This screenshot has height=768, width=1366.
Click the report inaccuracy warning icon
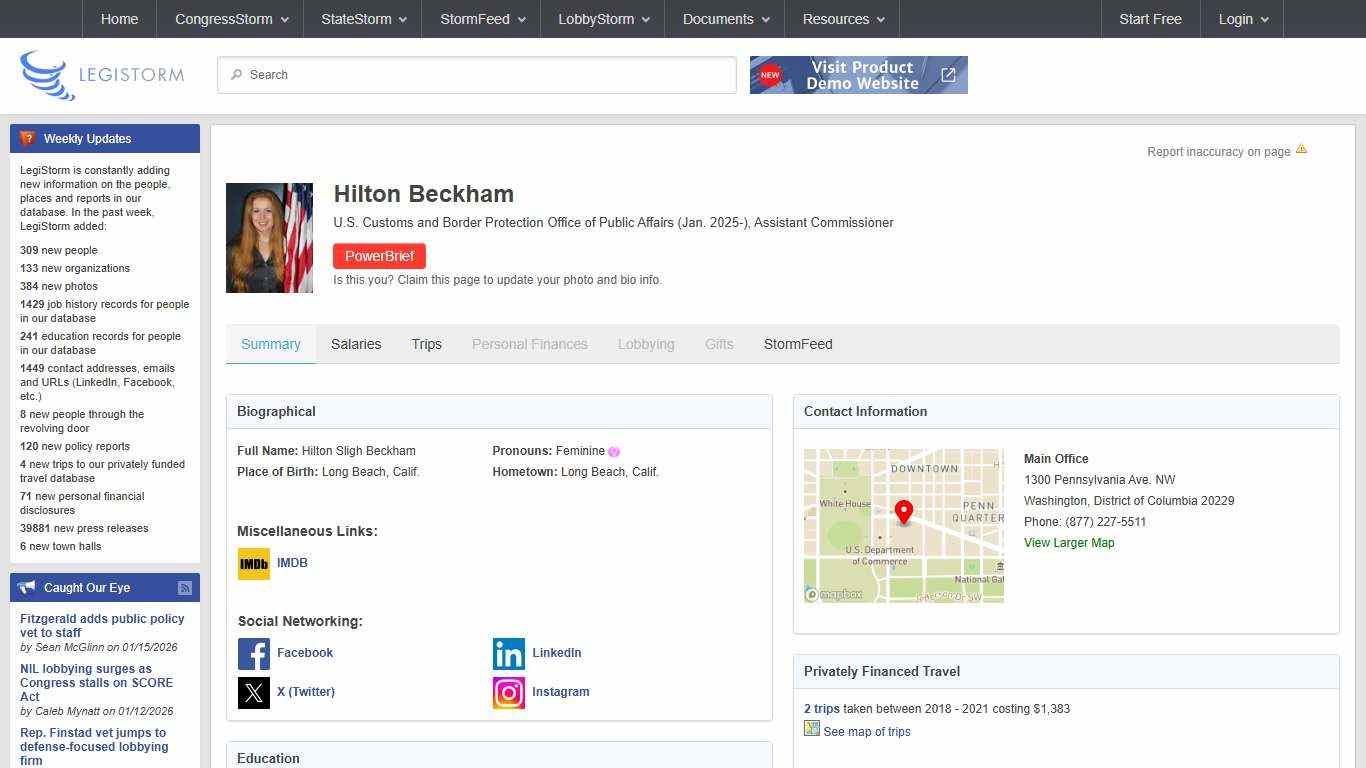[x=1301, y=150]
